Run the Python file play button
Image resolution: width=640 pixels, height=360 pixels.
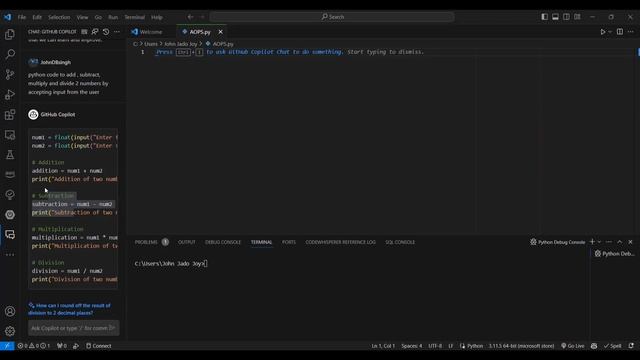(x=602, y=32)
